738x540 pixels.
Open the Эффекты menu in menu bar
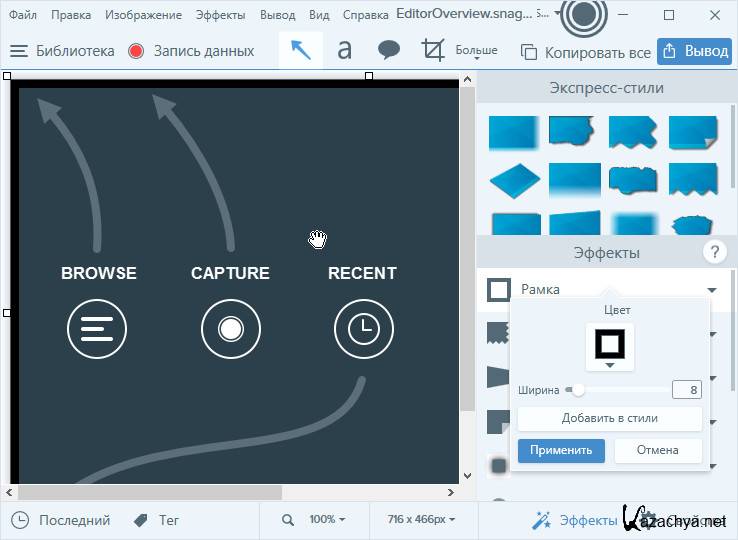(x=220, y=15)
